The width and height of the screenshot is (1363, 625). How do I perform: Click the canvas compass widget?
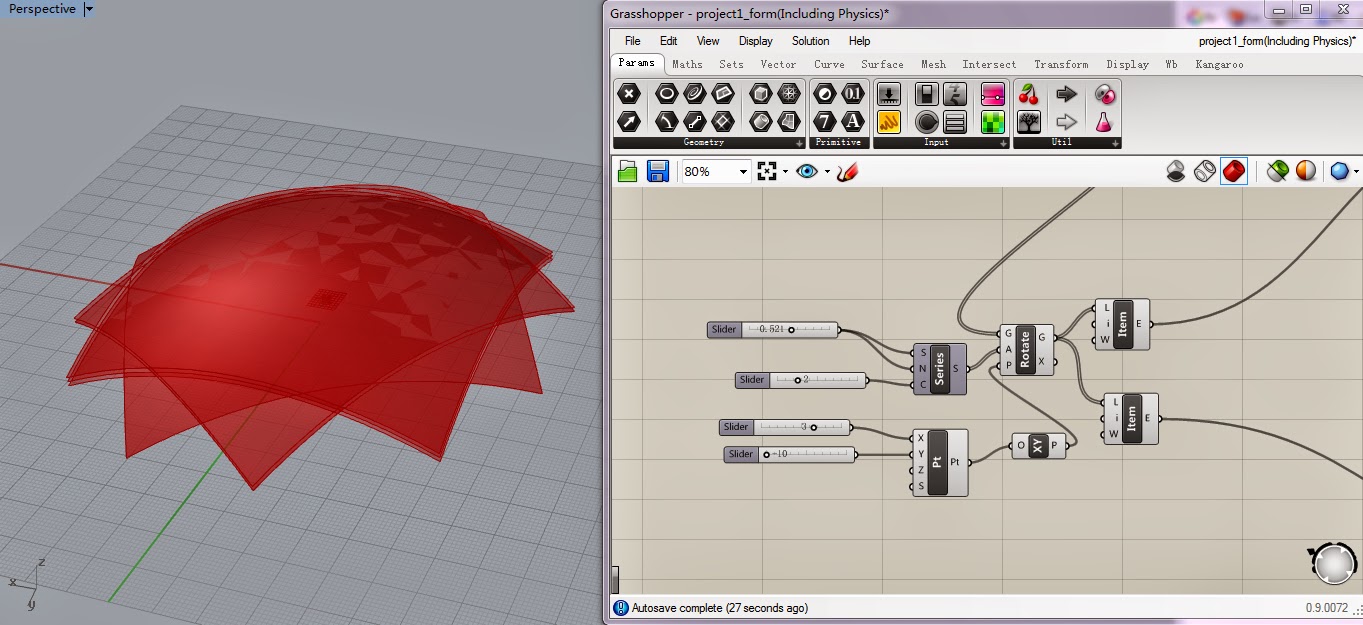(x=1333, y=563)
